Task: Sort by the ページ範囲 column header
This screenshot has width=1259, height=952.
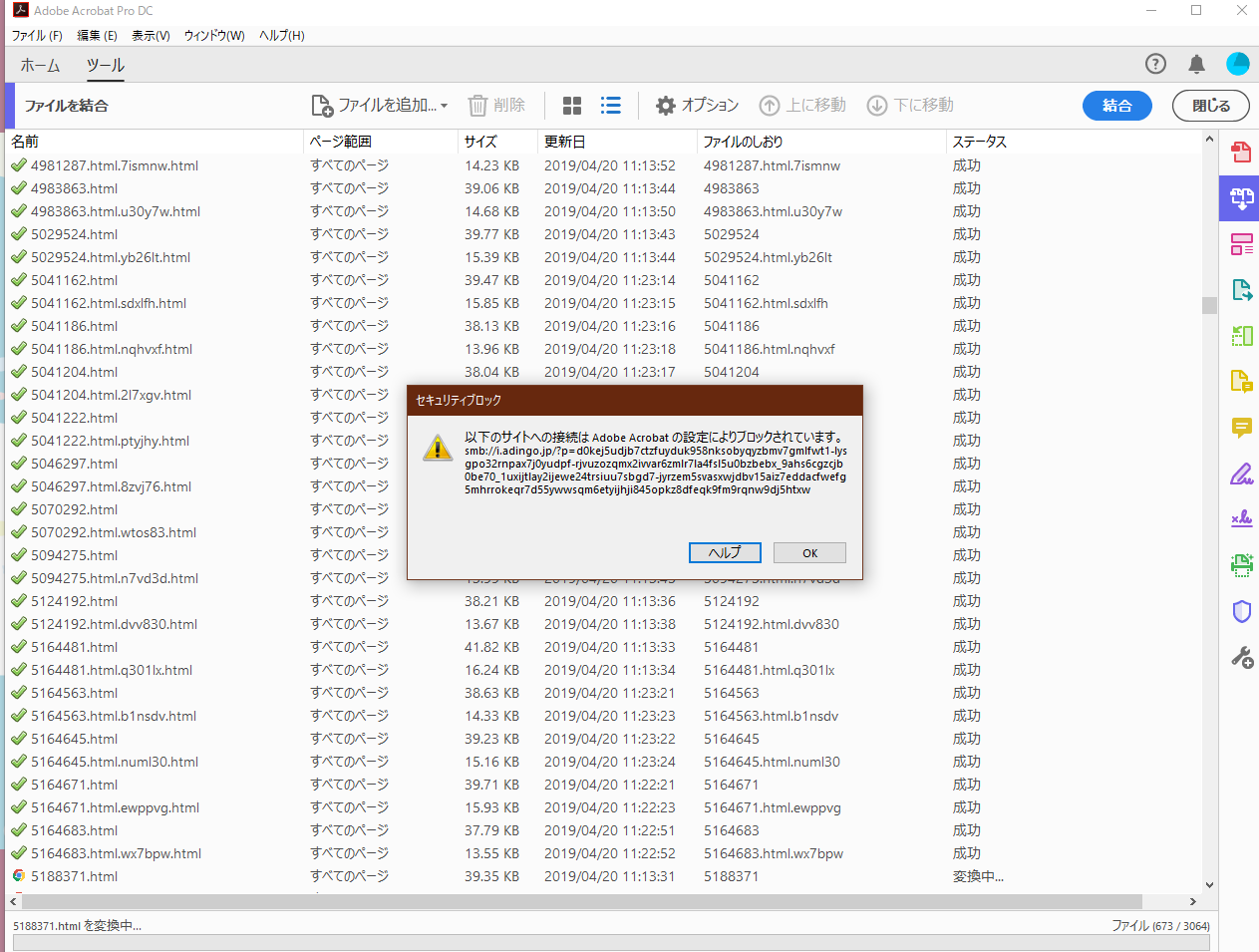Action: (x=380, y=142)
